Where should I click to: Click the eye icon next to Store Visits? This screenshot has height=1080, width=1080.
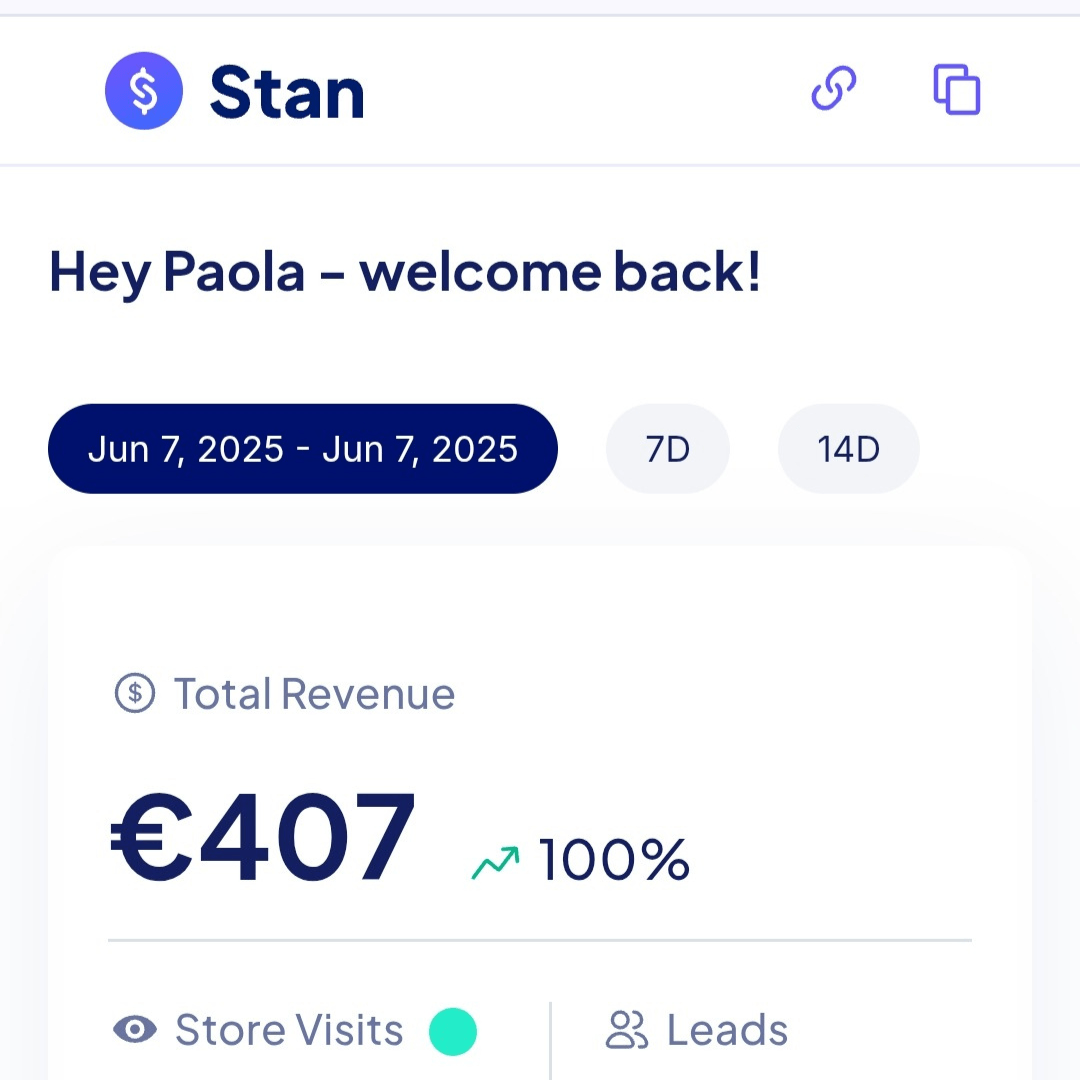click(x=135, y=1030)
